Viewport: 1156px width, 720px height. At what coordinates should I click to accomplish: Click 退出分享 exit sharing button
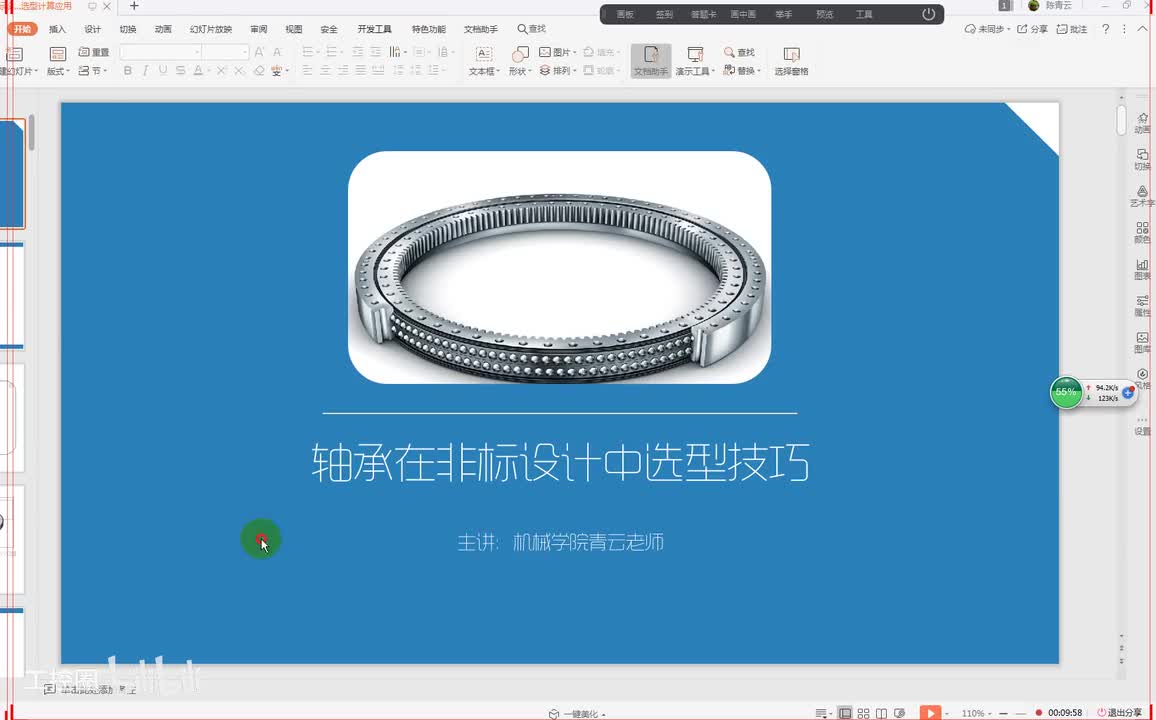pyautogui.click(x=1119, y=713)
